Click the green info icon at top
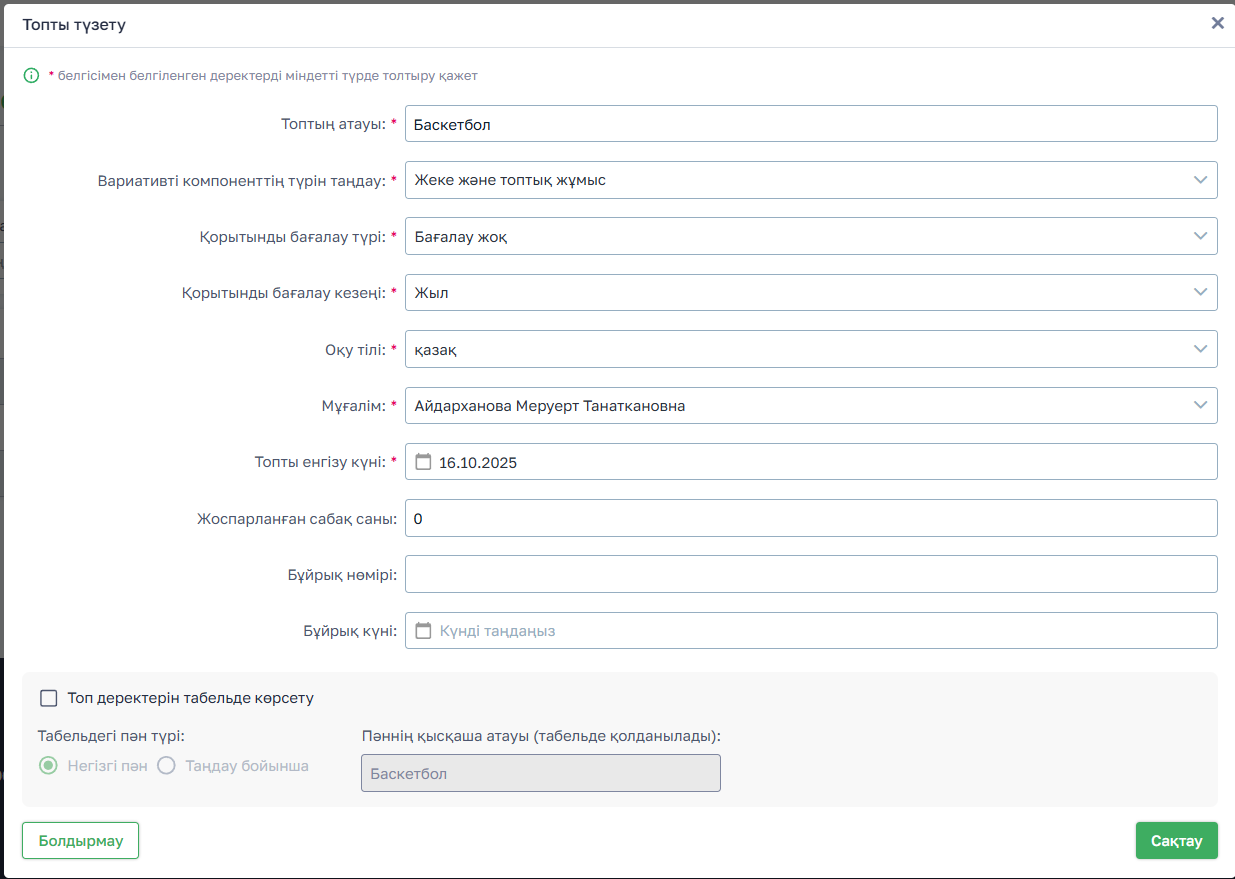This screenshot has height=879, width=1235. [31, 75]
